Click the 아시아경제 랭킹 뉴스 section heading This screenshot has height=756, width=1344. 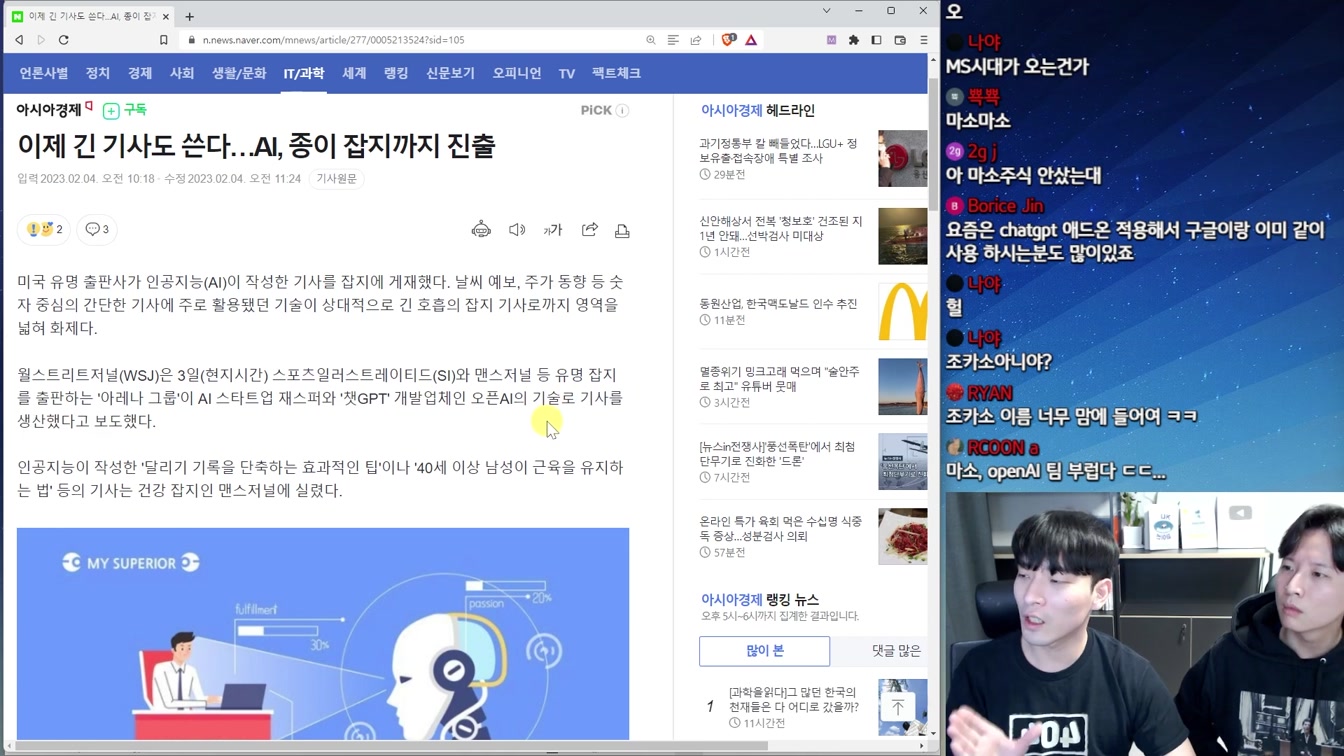pos(760,599)
